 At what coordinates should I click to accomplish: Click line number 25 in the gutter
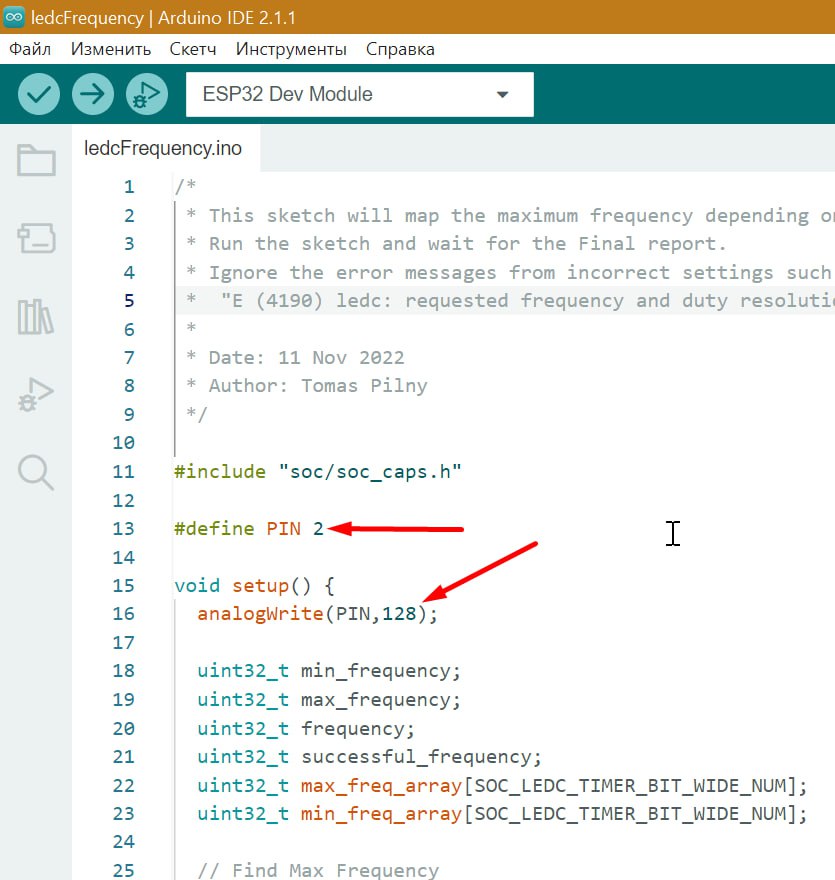[123, 870]
